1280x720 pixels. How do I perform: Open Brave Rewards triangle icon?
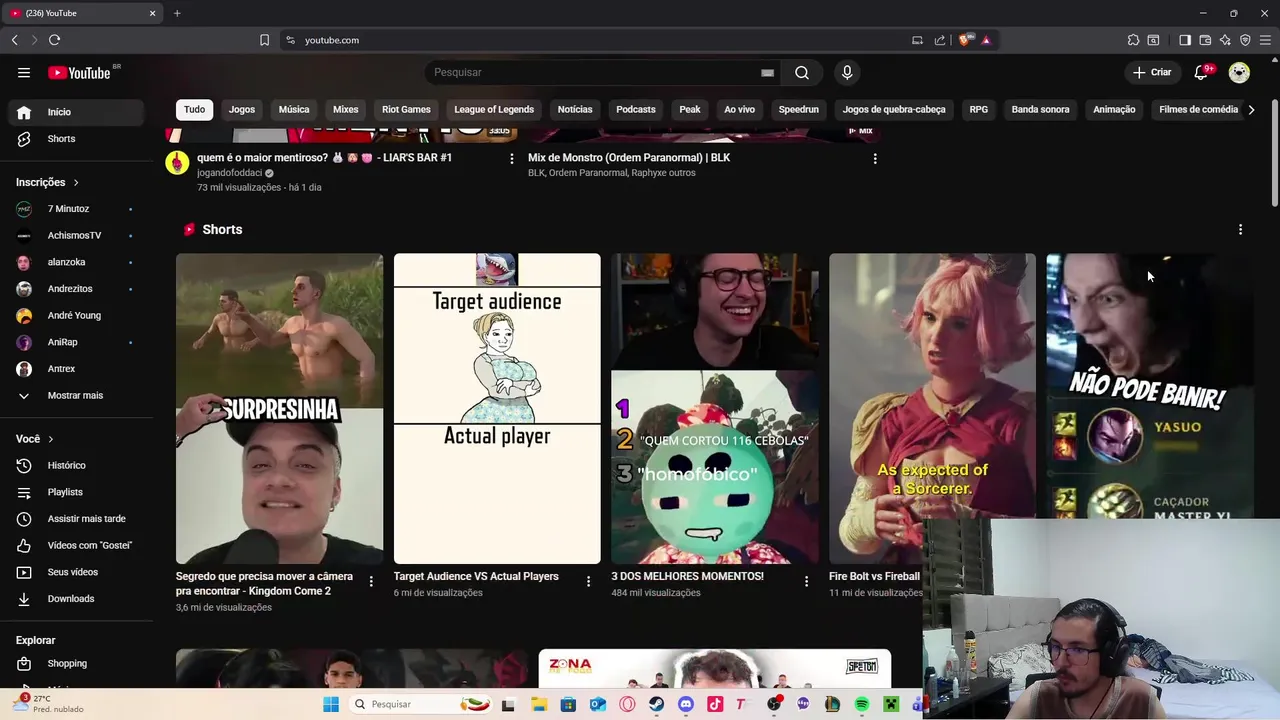point(986,40)
